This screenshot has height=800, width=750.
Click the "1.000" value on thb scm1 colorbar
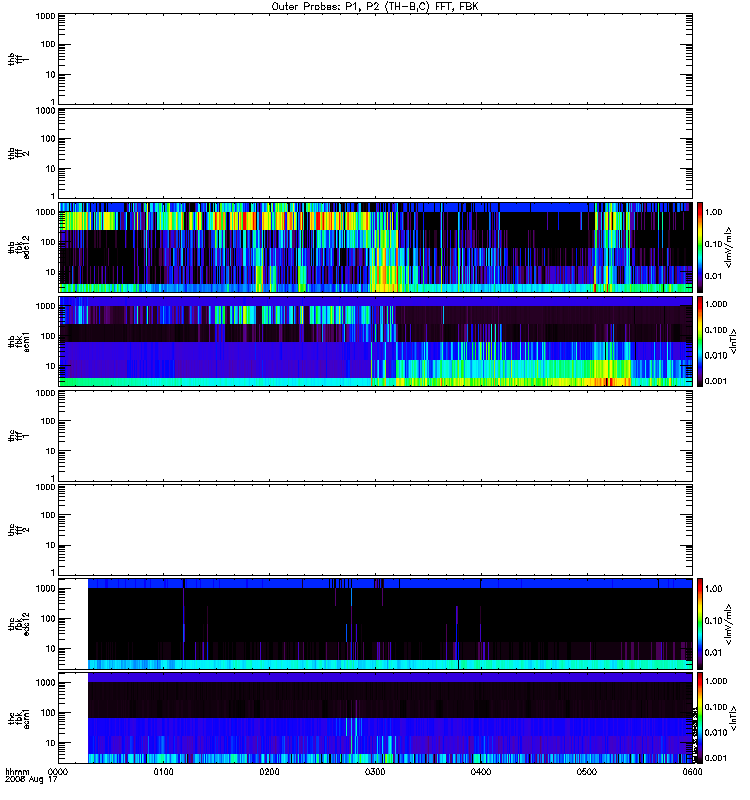[x=716, y=304]
